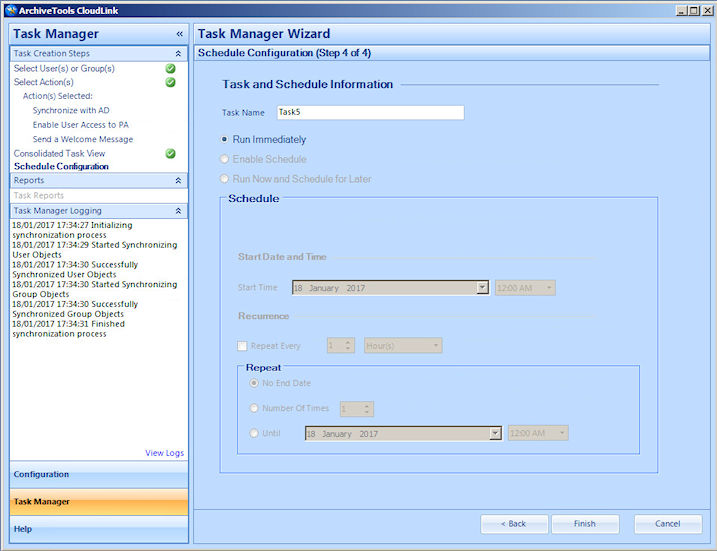Click the Finish button
This screenshot has height=551, width=717.
[x=585, y=524]
